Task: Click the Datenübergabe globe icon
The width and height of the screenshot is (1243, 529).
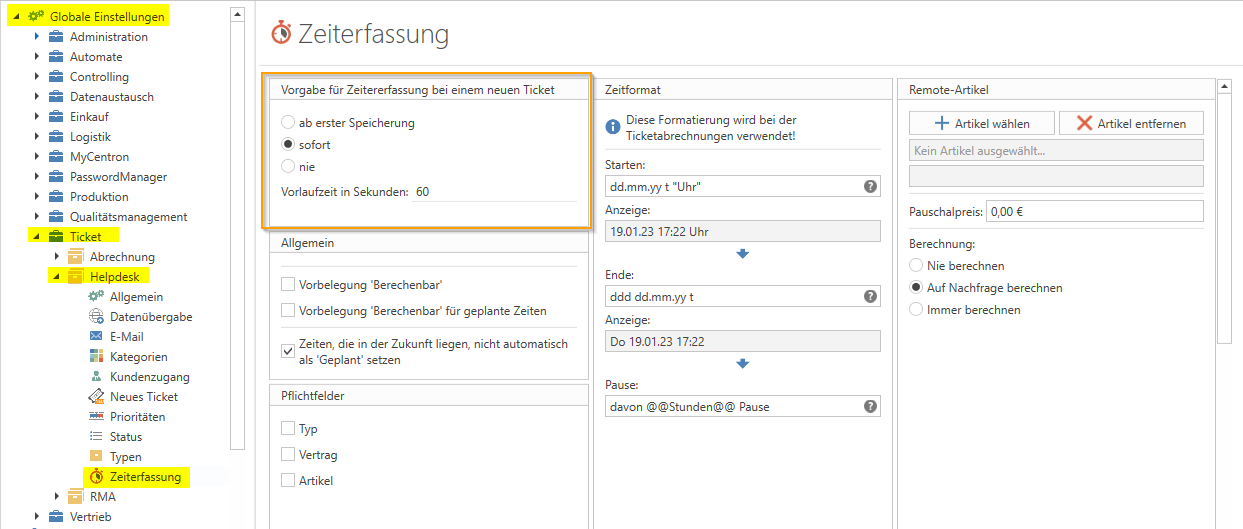Action: [96, 317]
